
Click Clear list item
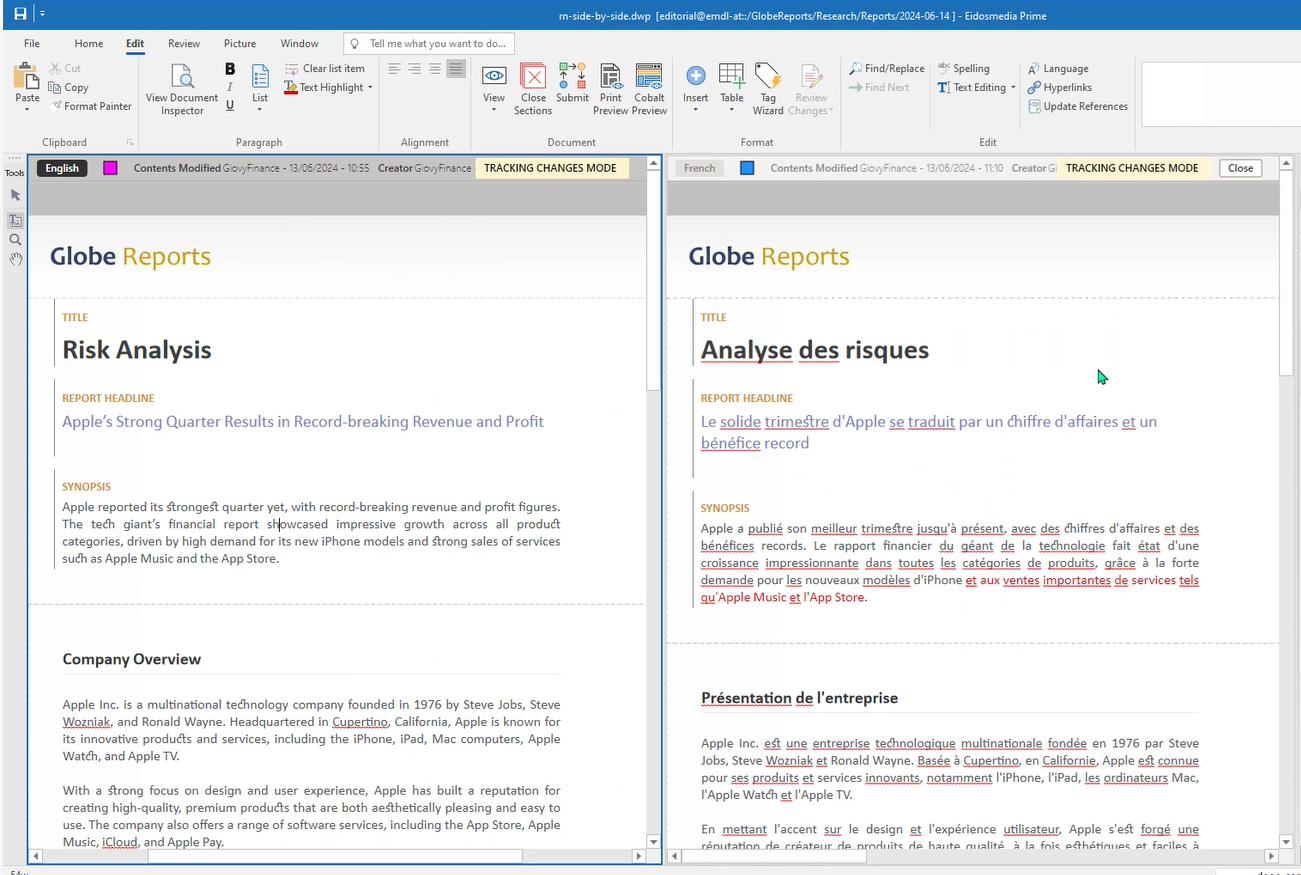coord(325,68)
